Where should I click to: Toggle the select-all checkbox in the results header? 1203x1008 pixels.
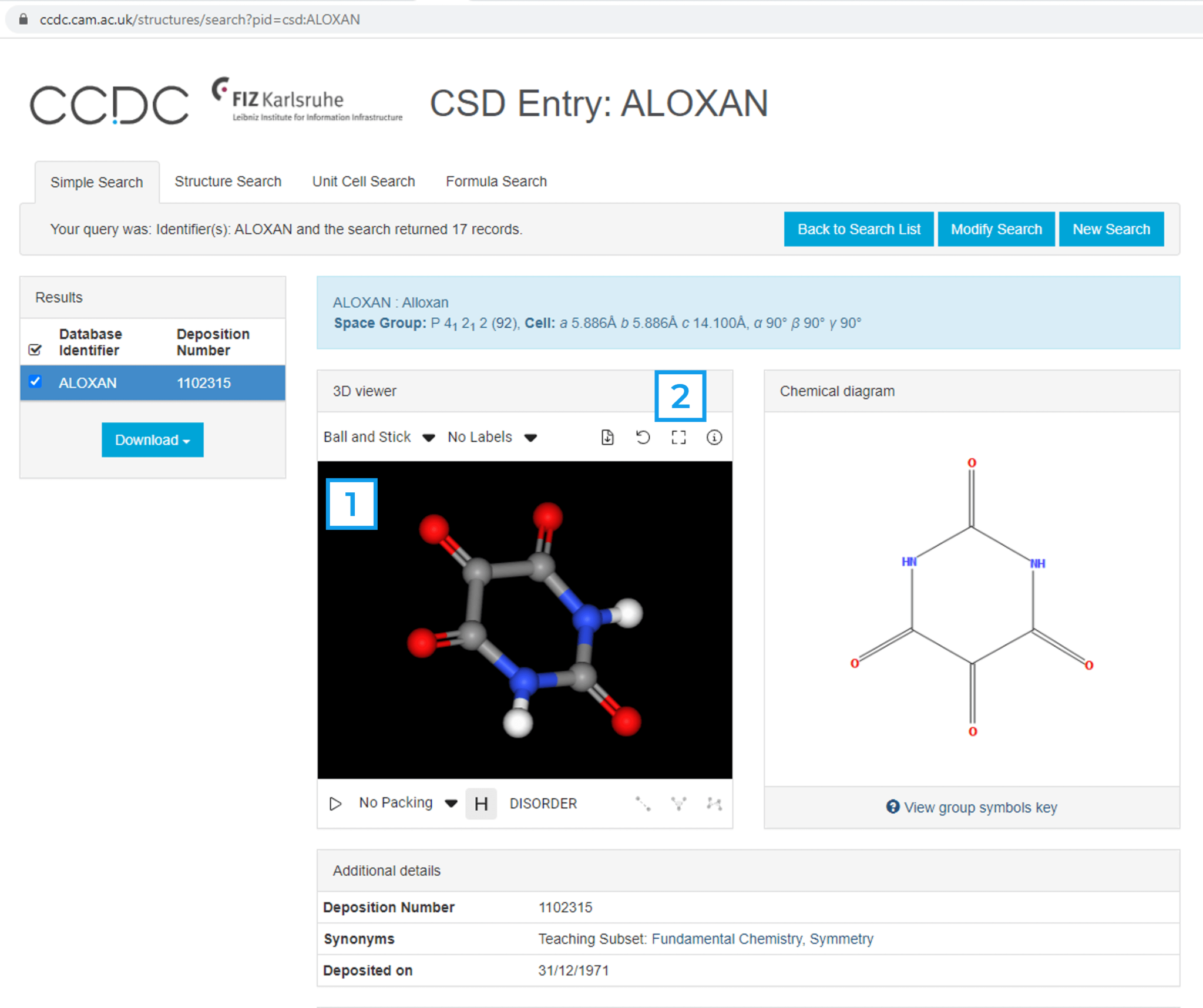35,350
